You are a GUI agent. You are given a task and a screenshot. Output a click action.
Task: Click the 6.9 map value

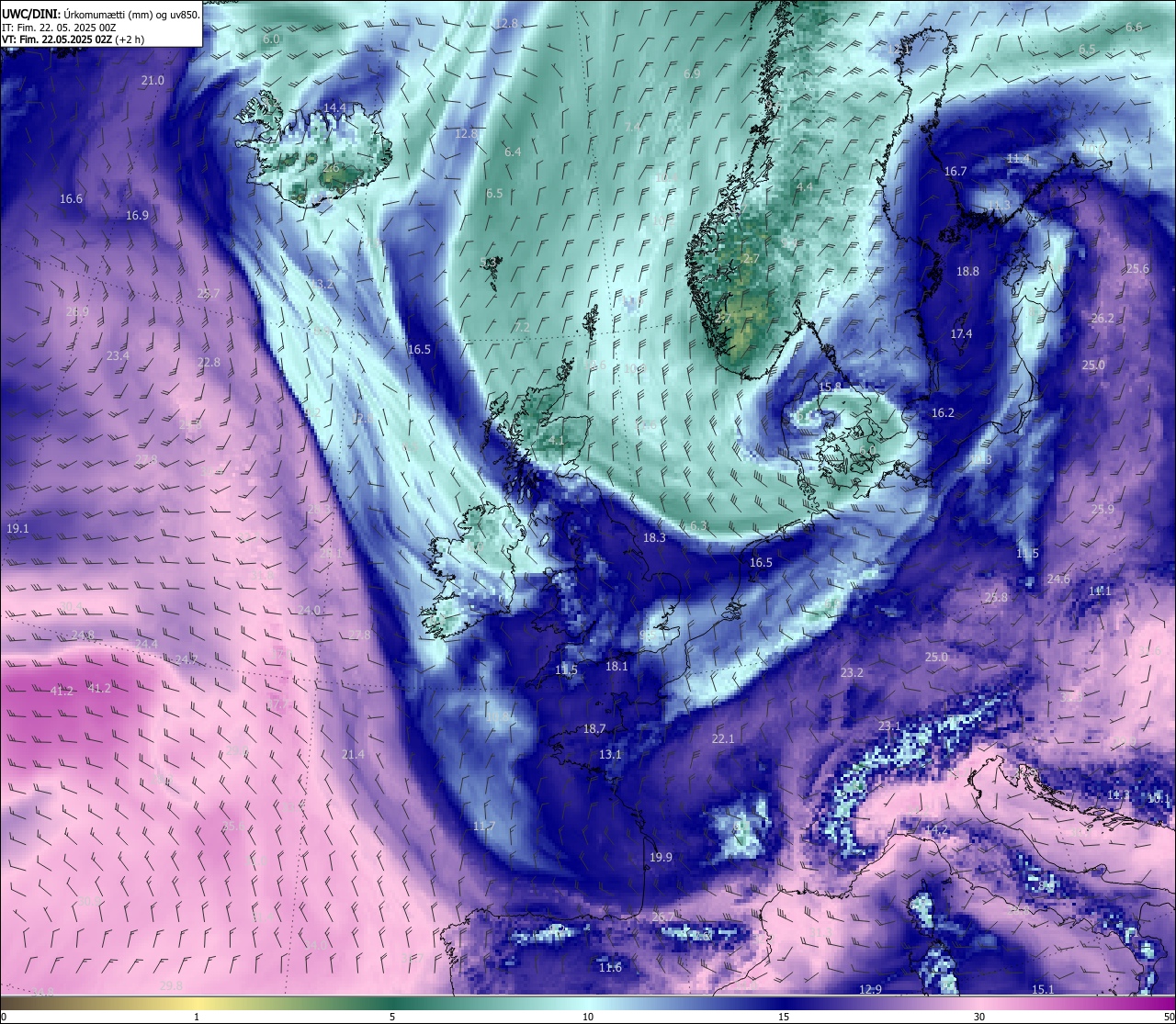pyautogui.click(x=692, y=73)
